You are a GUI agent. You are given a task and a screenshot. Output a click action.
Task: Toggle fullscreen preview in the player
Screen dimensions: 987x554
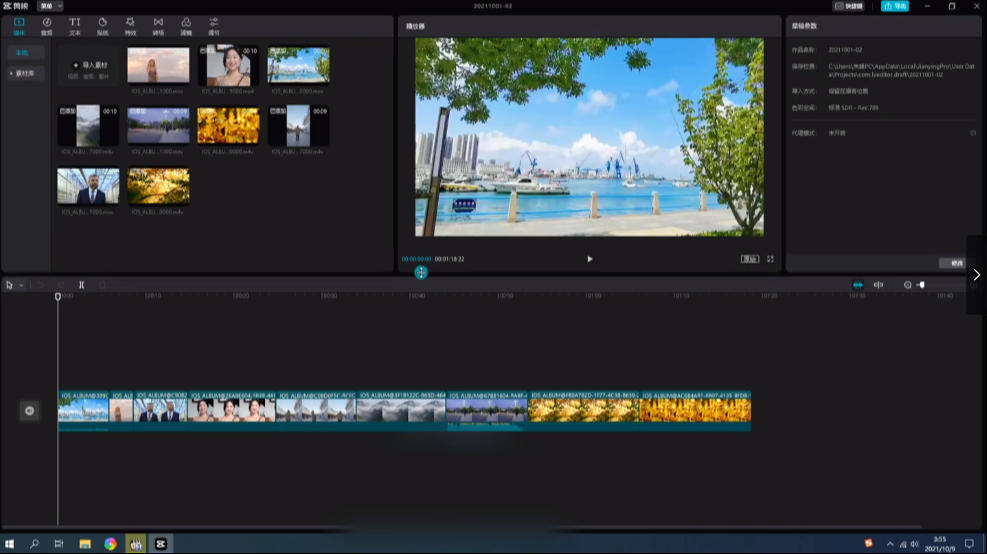coord(770,259)
